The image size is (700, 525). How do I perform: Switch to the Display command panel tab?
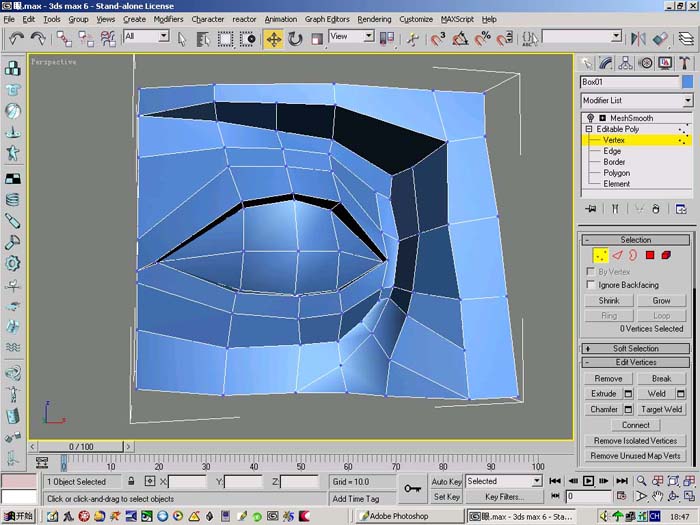coord(665,63)
